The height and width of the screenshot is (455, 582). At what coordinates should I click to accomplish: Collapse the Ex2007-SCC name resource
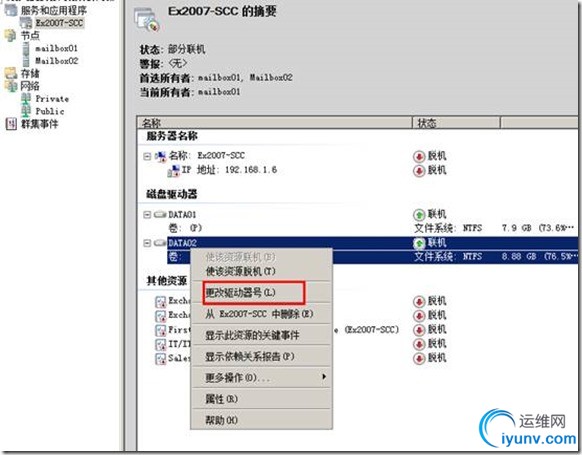pos(147,156)
